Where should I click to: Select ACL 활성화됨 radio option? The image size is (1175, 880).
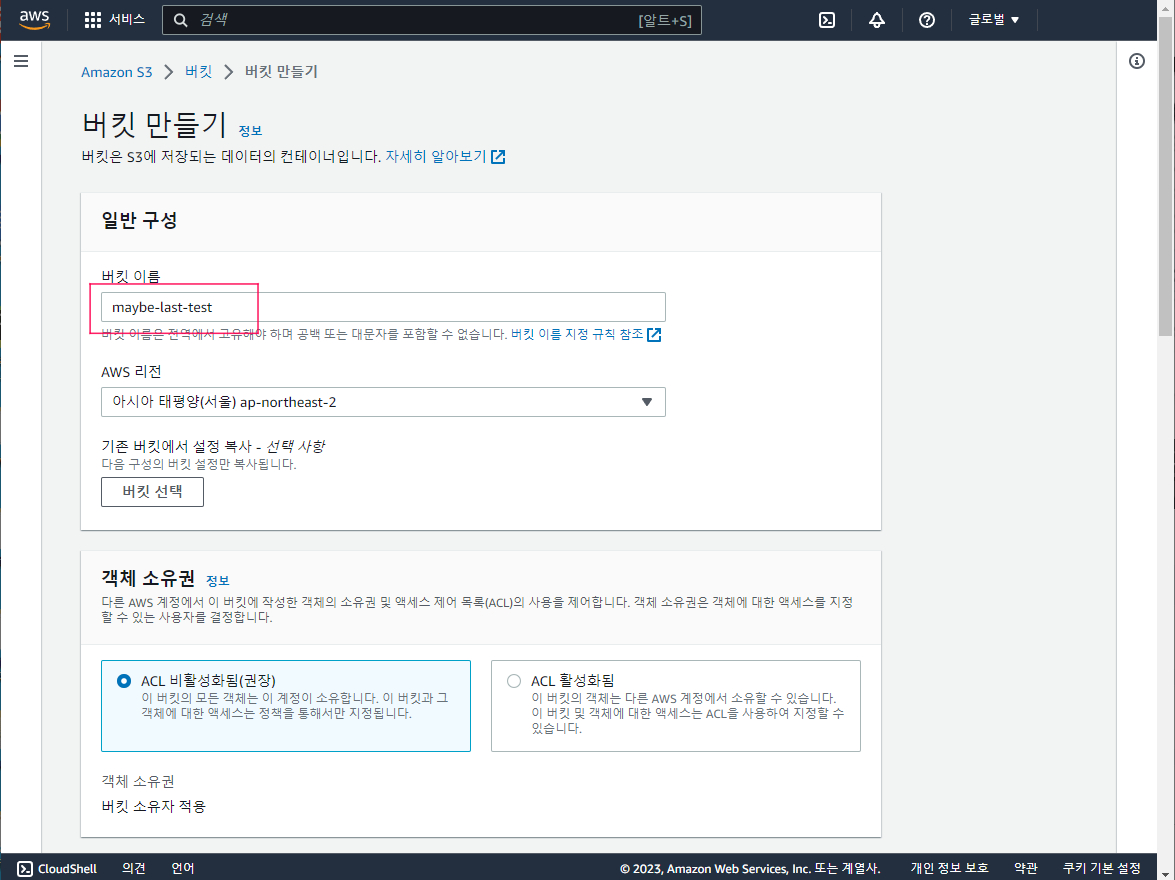pyautogui.click(x=513, y=681)
